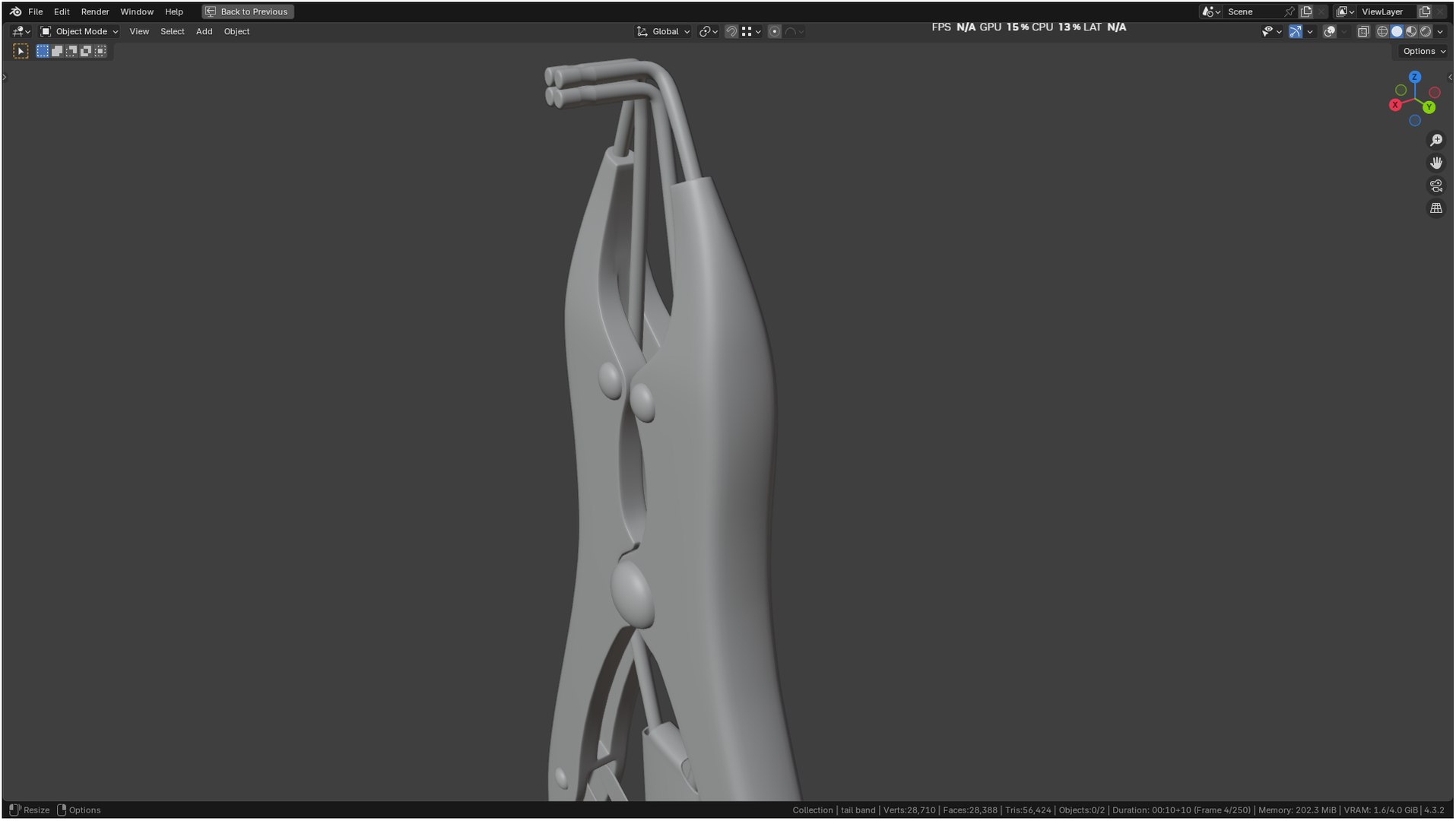Toggle X-ray mode
The width and height of the screenshot is (1456, 821).
pos(1363,31)
